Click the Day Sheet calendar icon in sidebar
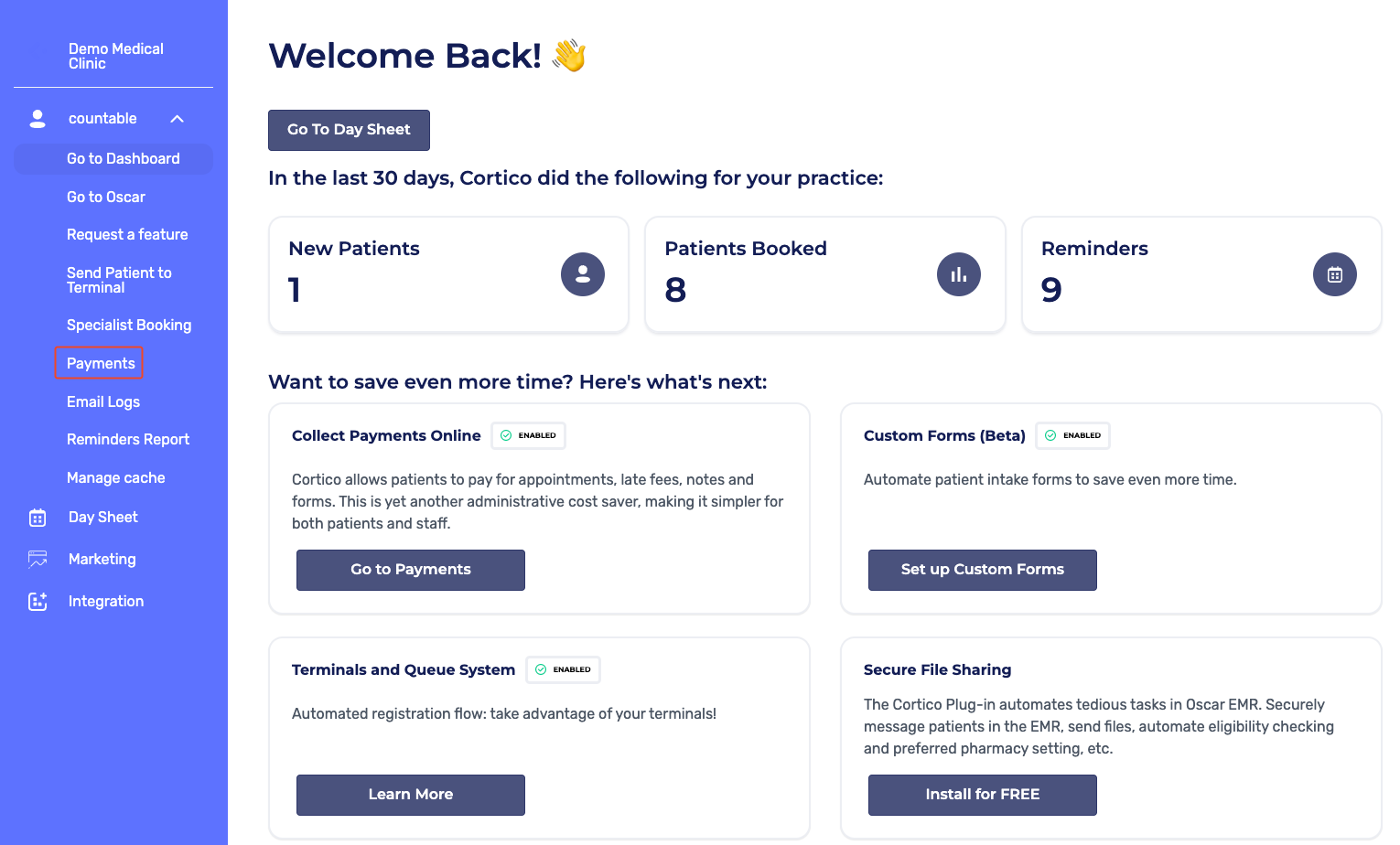 pos(38,518)
